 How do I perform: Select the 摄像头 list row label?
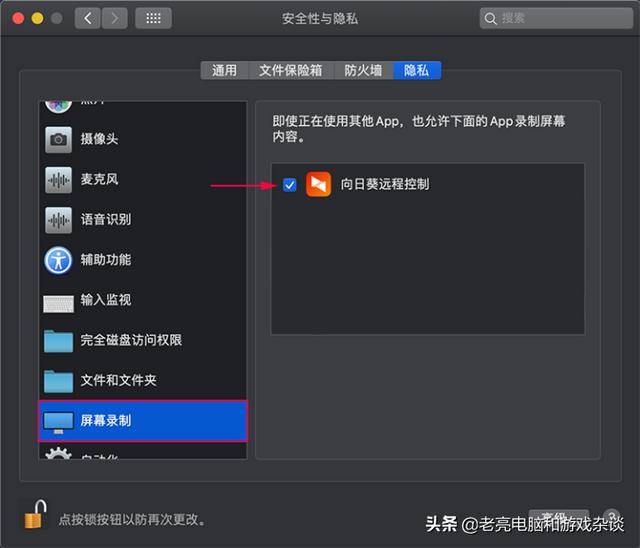[99, 139]
